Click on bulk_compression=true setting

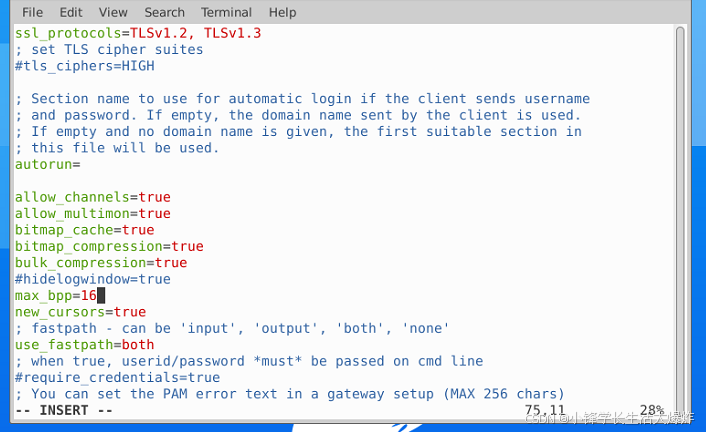[100, 263]
